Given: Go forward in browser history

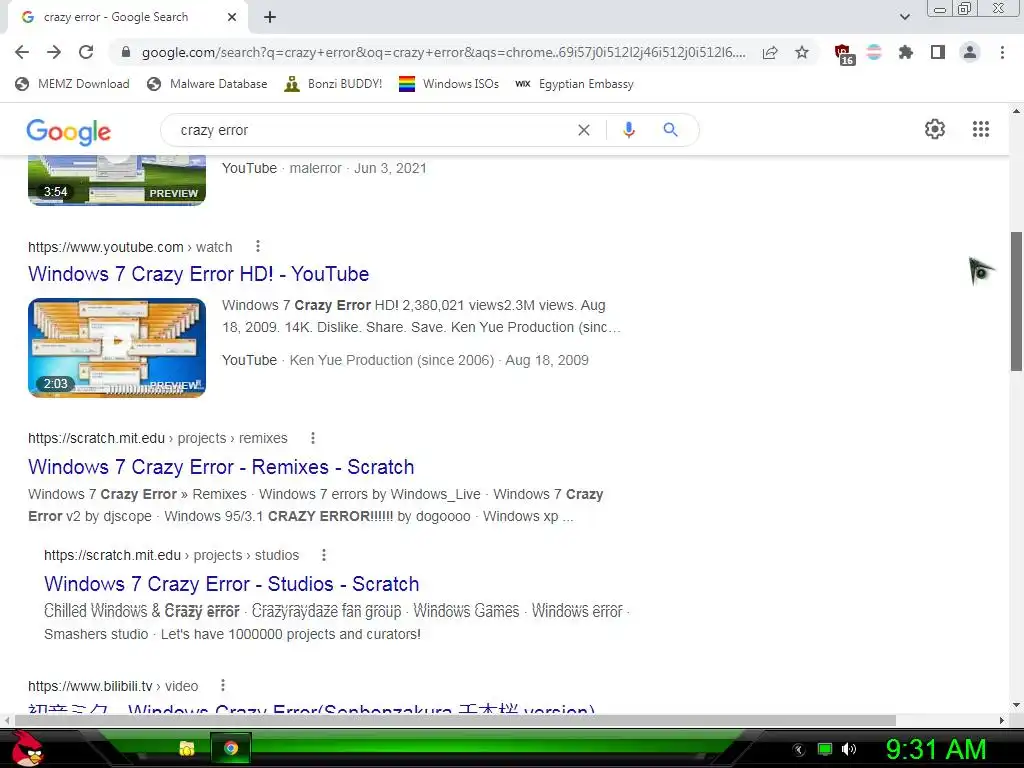Looking at the screenshot, I should click(x=54, y=52).
